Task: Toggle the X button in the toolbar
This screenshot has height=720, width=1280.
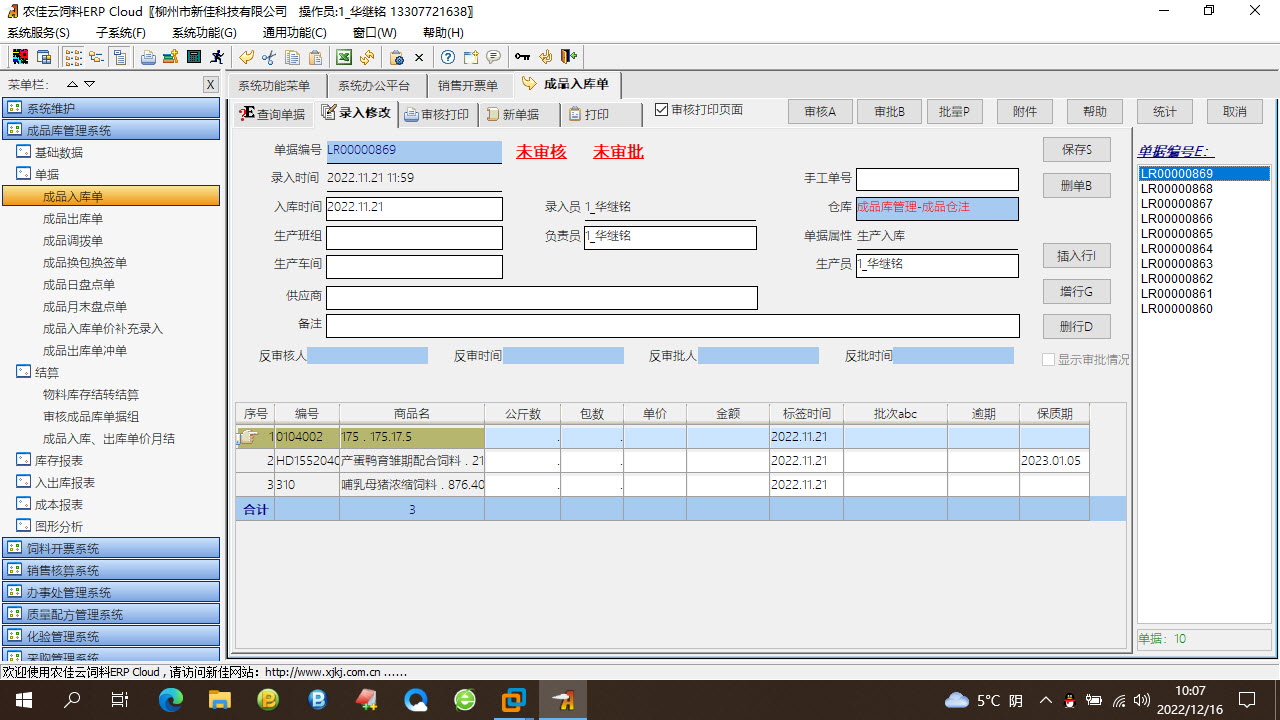Action: (x=419, y=57)
